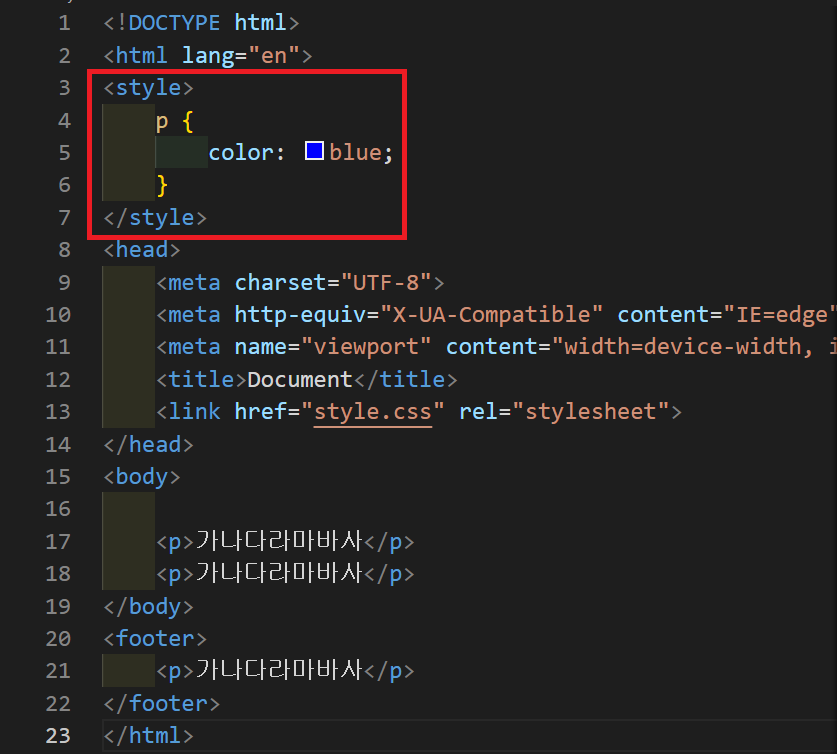Open the style.css link in href
The width and height of the screenshot is (837, 754).
[373, 412]
